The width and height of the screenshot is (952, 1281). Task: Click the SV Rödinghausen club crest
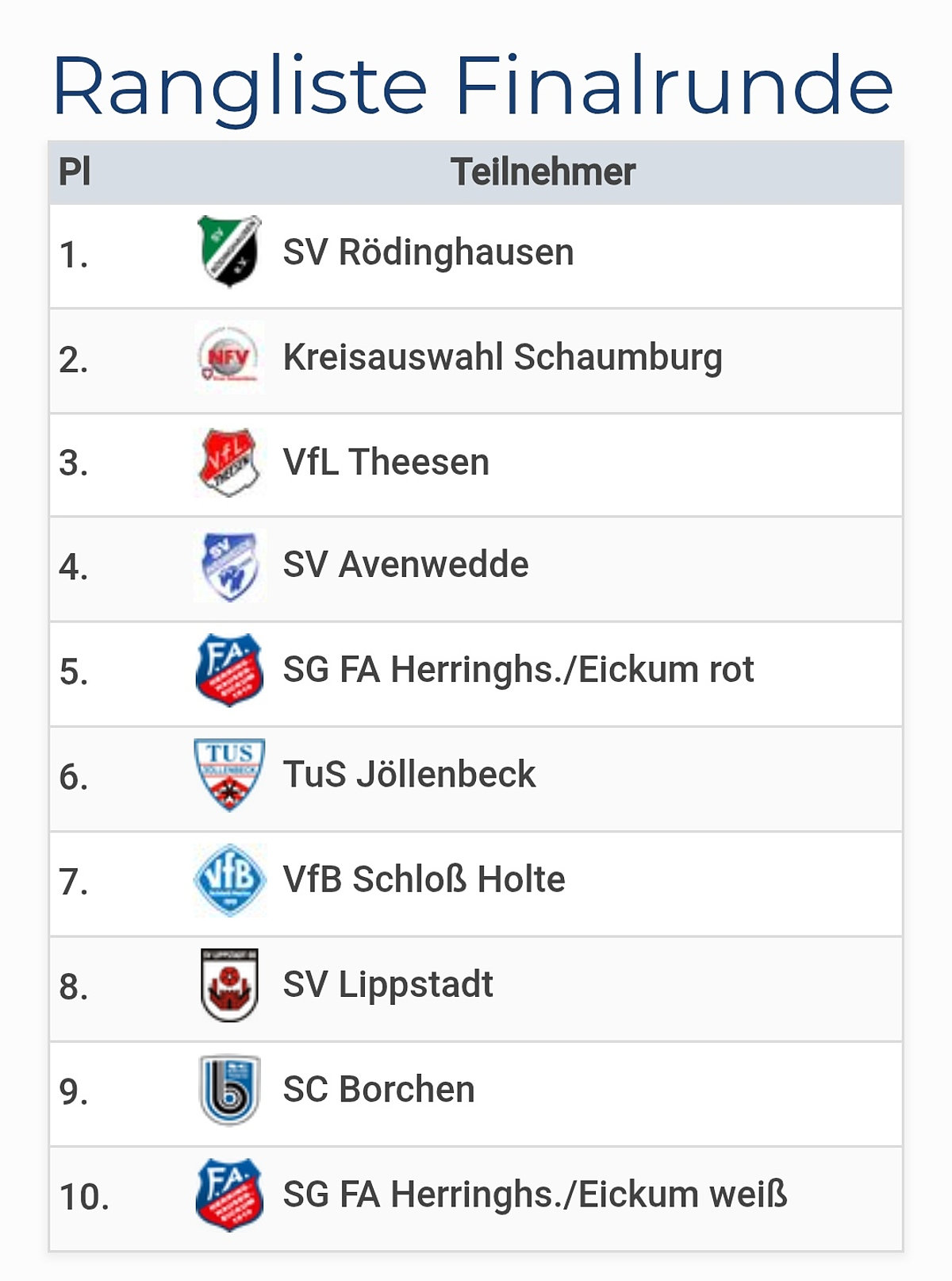(x=229, y=252)
